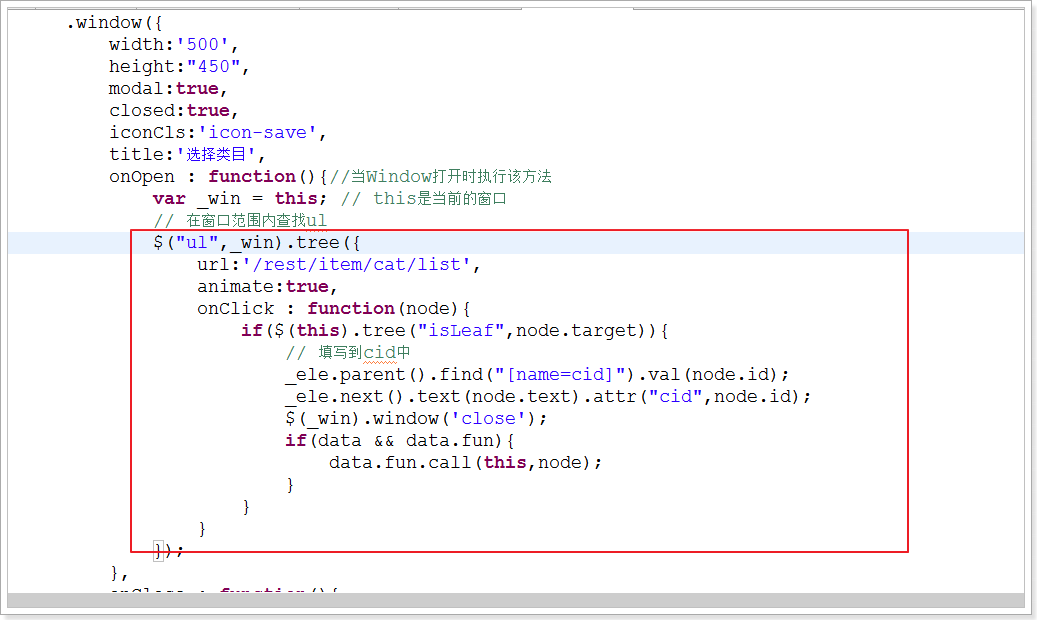The width and height of the screenshot is (1037, 620).
Task: Click the title:'选择类目' line
Action: pos(187,154)
